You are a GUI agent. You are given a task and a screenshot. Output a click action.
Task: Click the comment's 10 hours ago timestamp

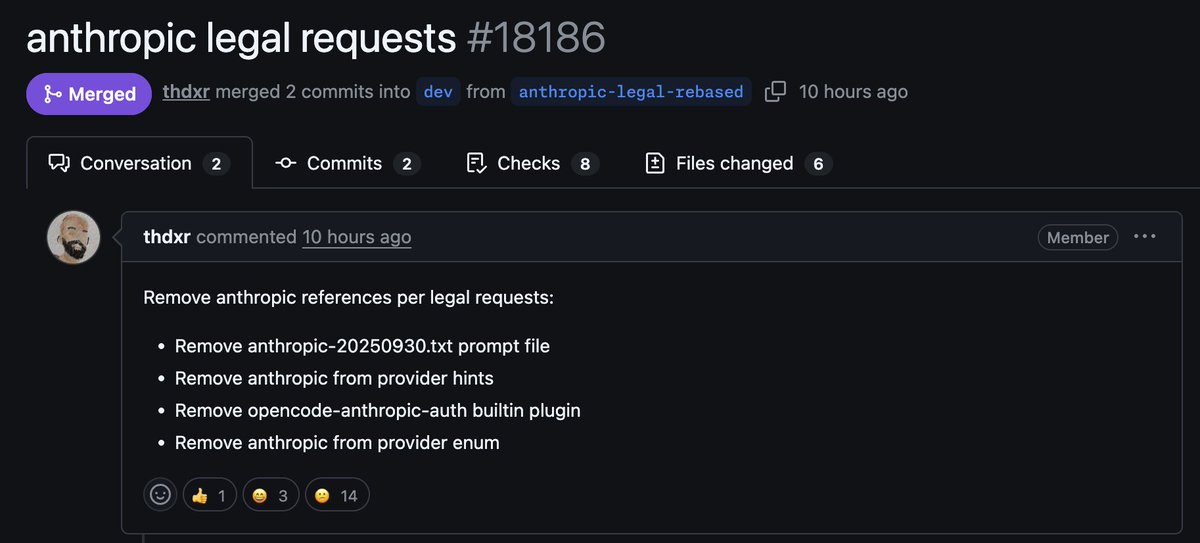(x=356, y=237)
